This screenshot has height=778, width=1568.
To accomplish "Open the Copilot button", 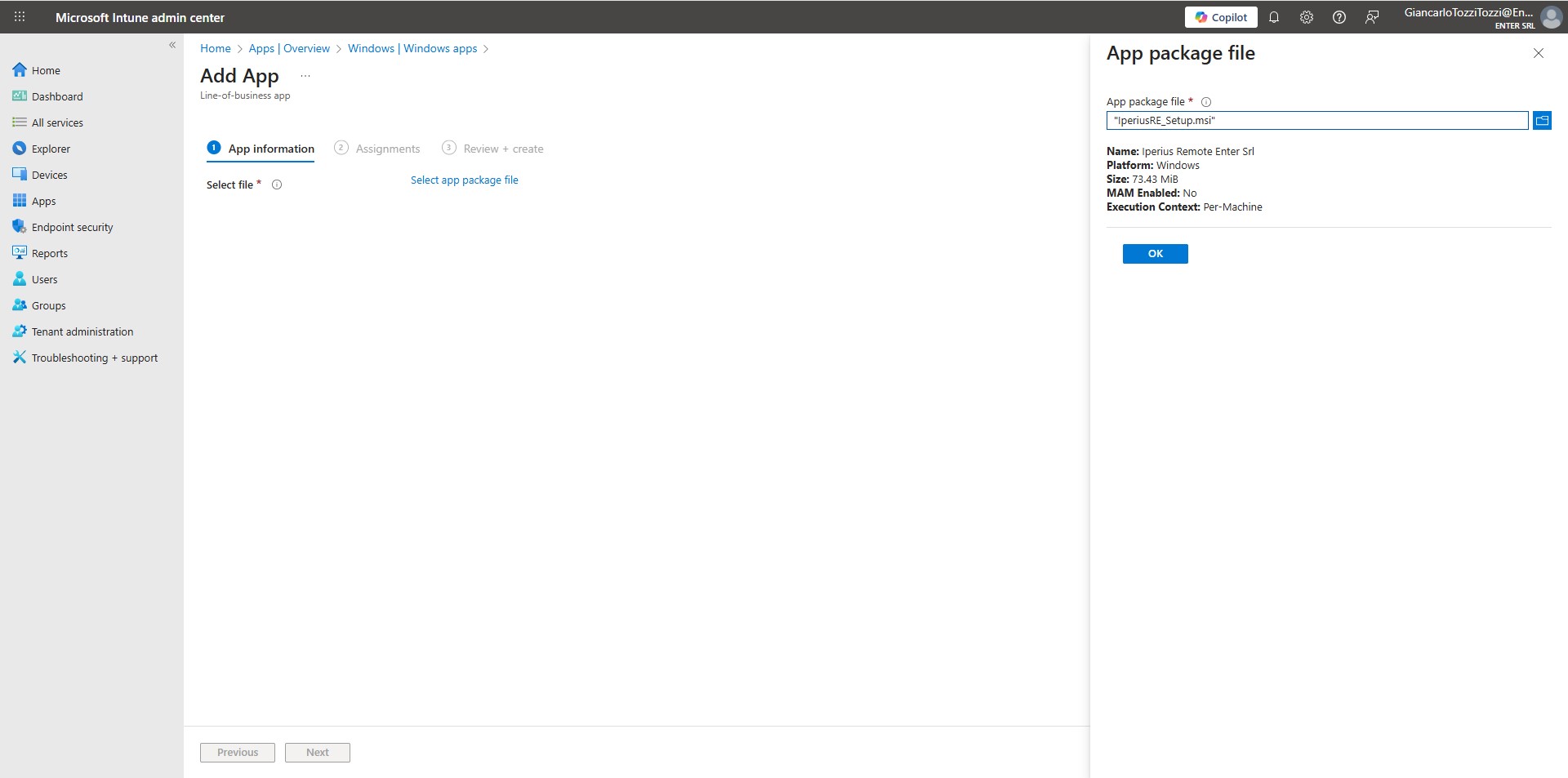I will click(1221, 17).
